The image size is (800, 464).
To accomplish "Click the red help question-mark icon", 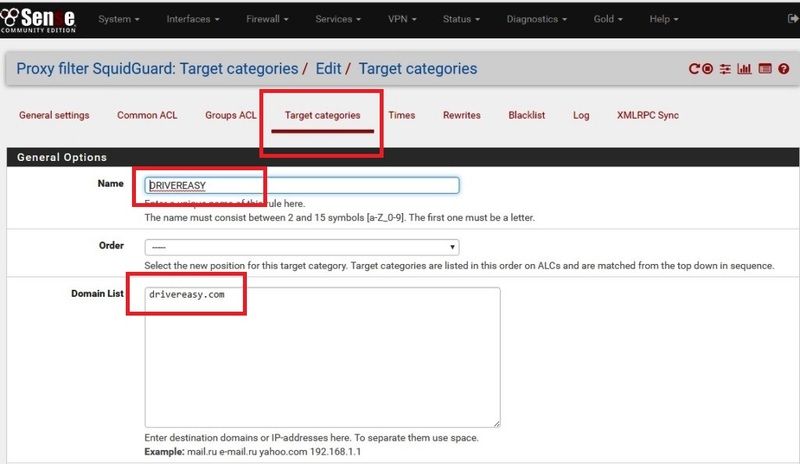I will click(784, 68).
